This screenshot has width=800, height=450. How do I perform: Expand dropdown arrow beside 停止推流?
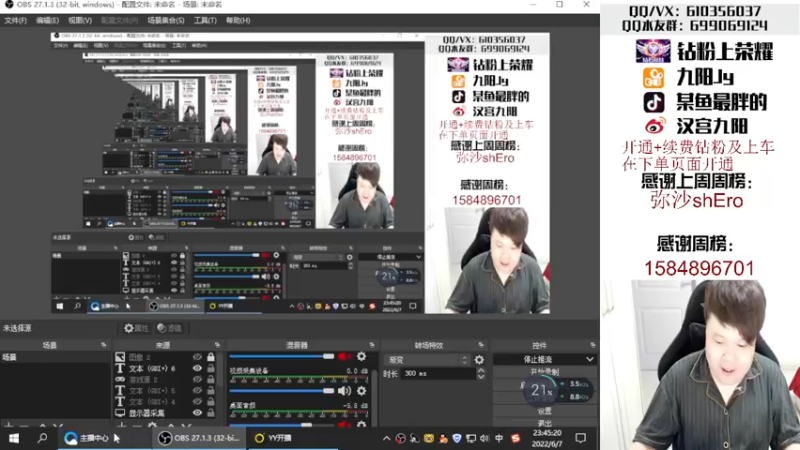[589, 359]
